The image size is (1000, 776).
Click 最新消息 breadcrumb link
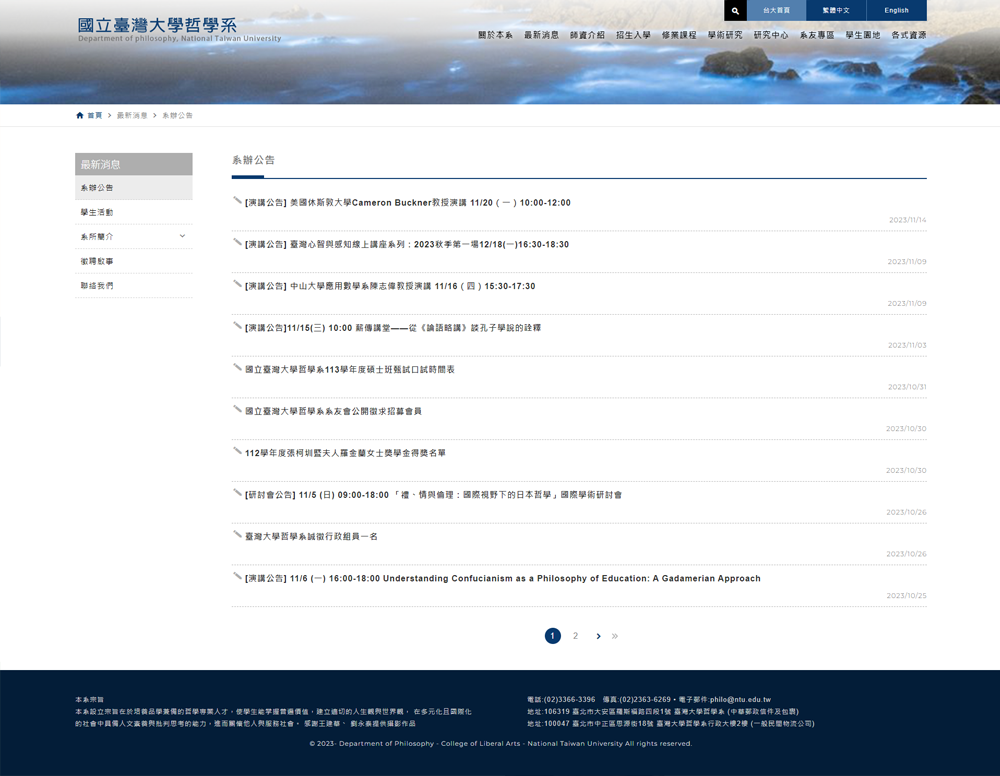[x=132, y=115]
